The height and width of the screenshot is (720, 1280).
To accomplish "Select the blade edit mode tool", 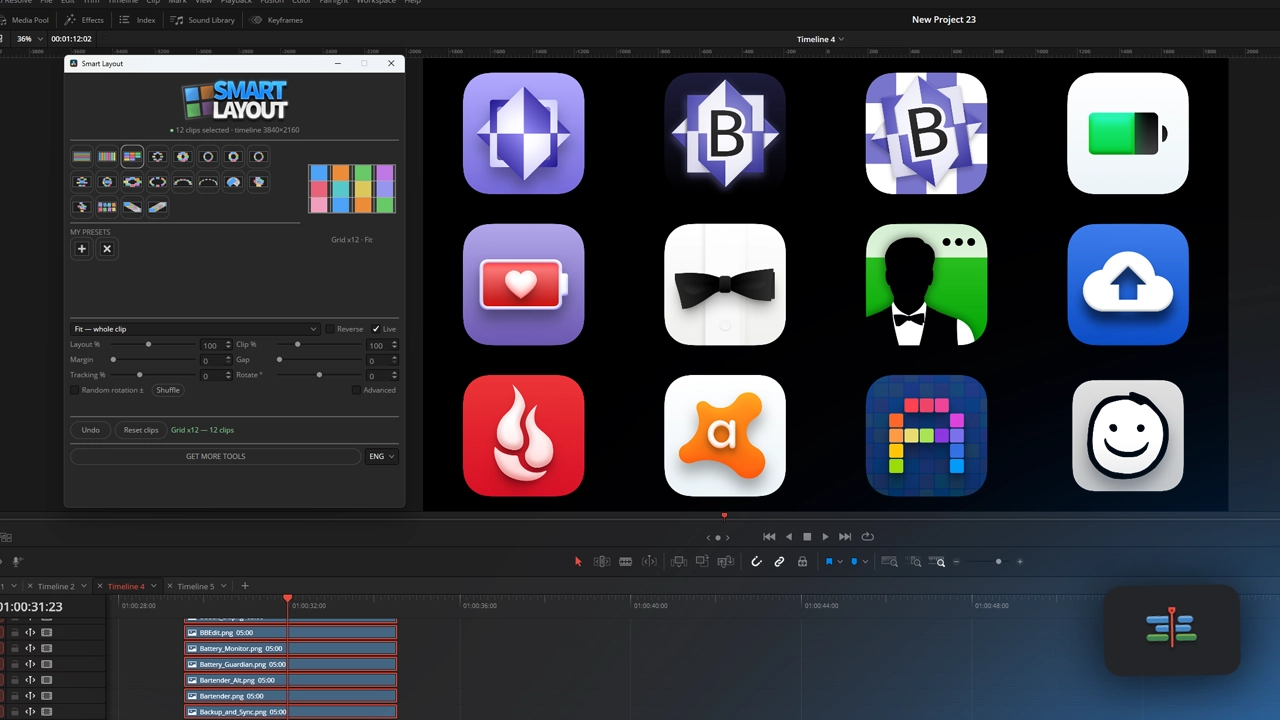I will point(626,562).
